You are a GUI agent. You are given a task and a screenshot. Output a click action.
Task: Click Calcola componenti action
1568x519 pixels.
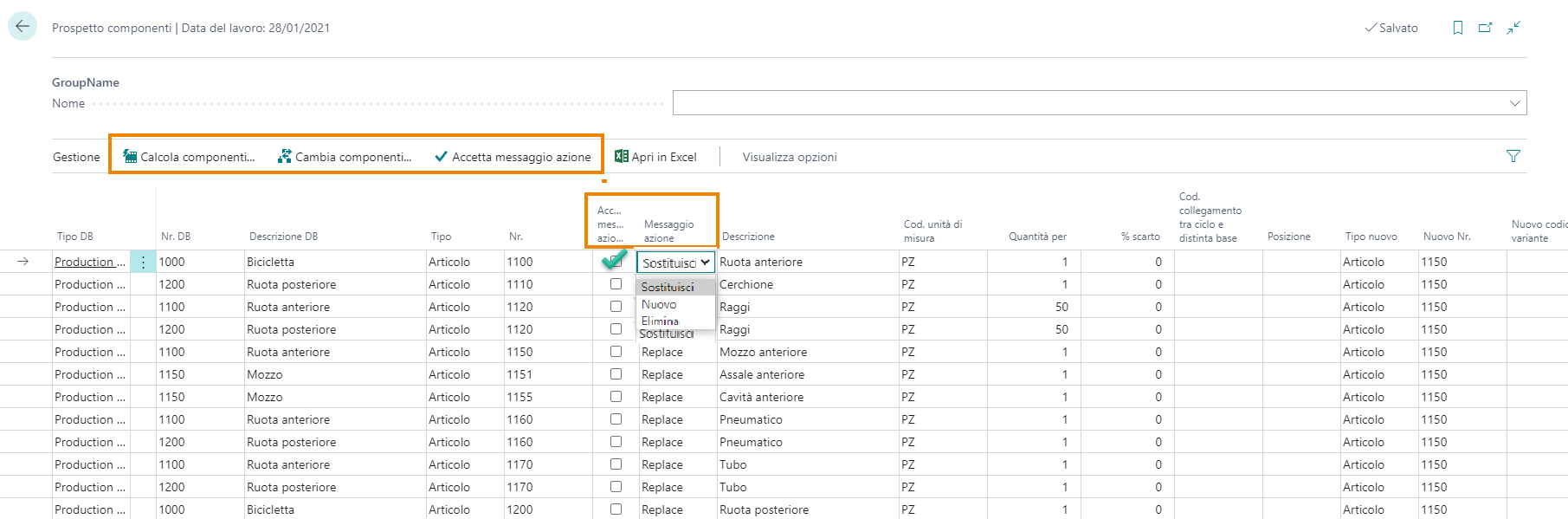(x=190, y=157)
